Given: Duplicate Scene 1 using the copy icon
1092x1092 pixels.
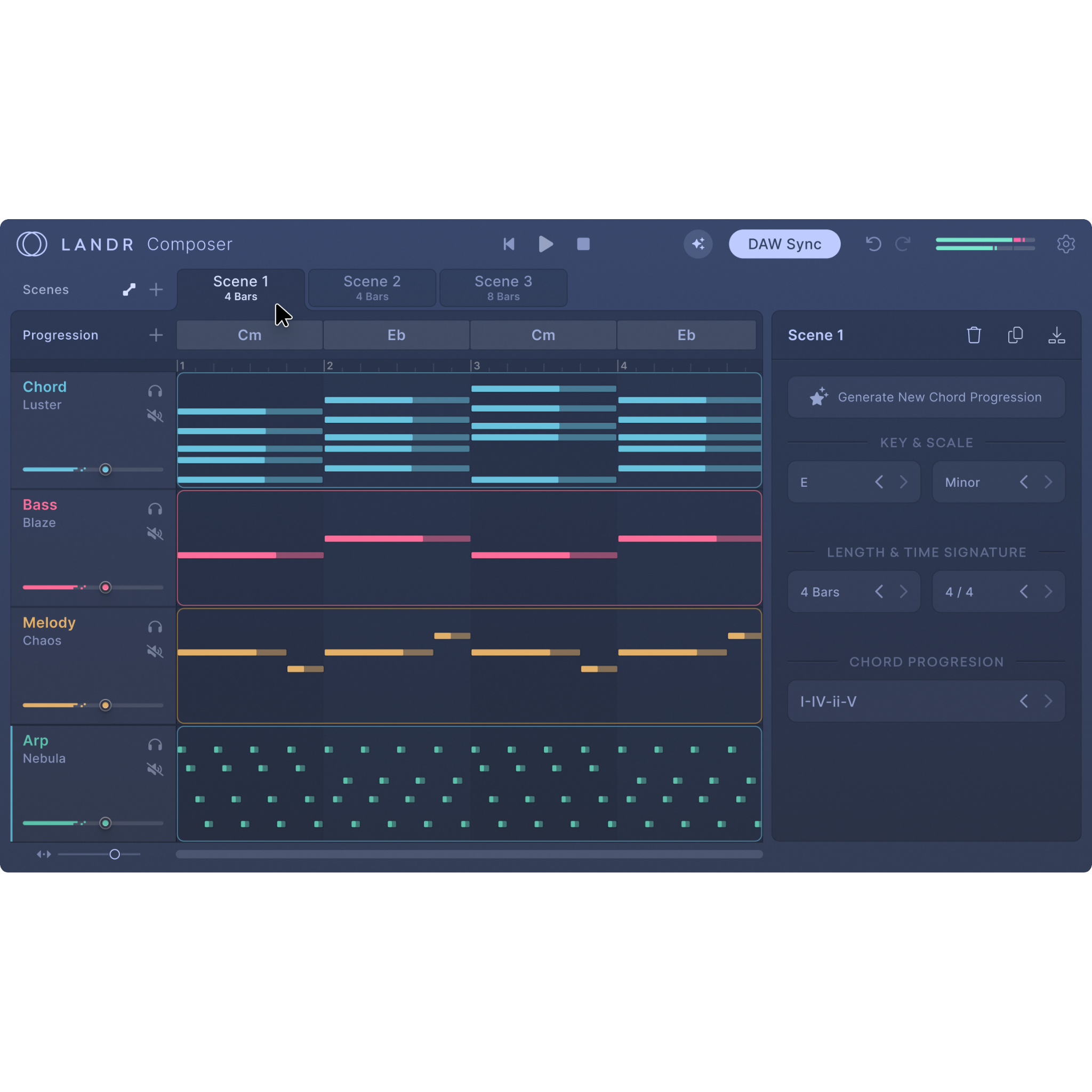Looking at the screenshot, I should tap(1015, 335).
